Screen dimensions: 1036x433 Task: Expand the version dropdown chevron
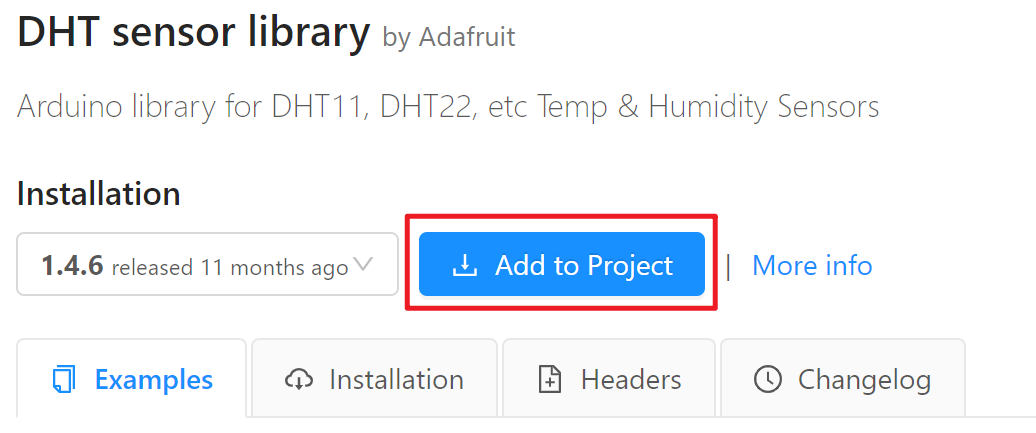pos(363,265)
